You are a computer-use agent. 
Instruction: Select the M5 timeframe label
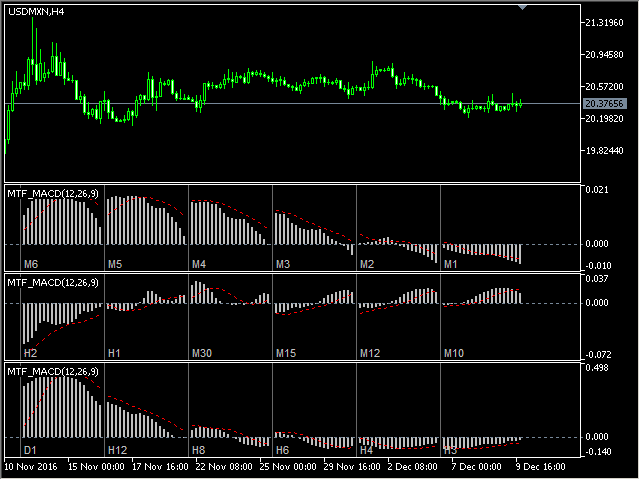pyautogui.click(x=115, y=264)
